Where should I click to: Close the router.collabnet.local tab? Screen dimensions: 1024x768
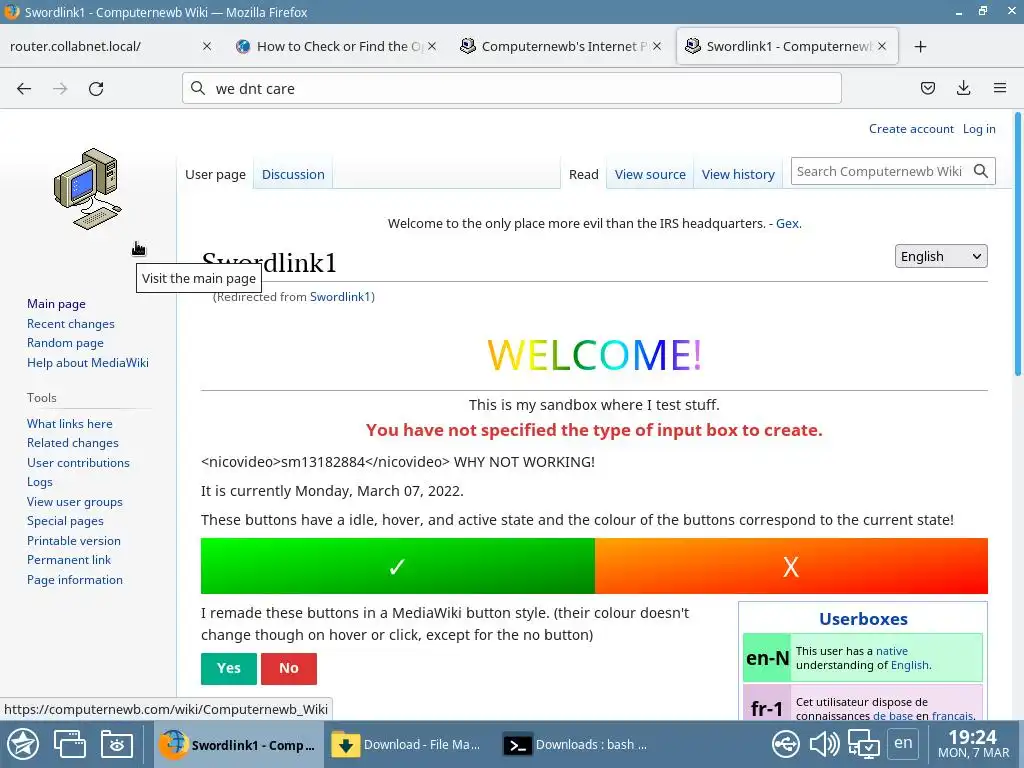tap(206, 46)
